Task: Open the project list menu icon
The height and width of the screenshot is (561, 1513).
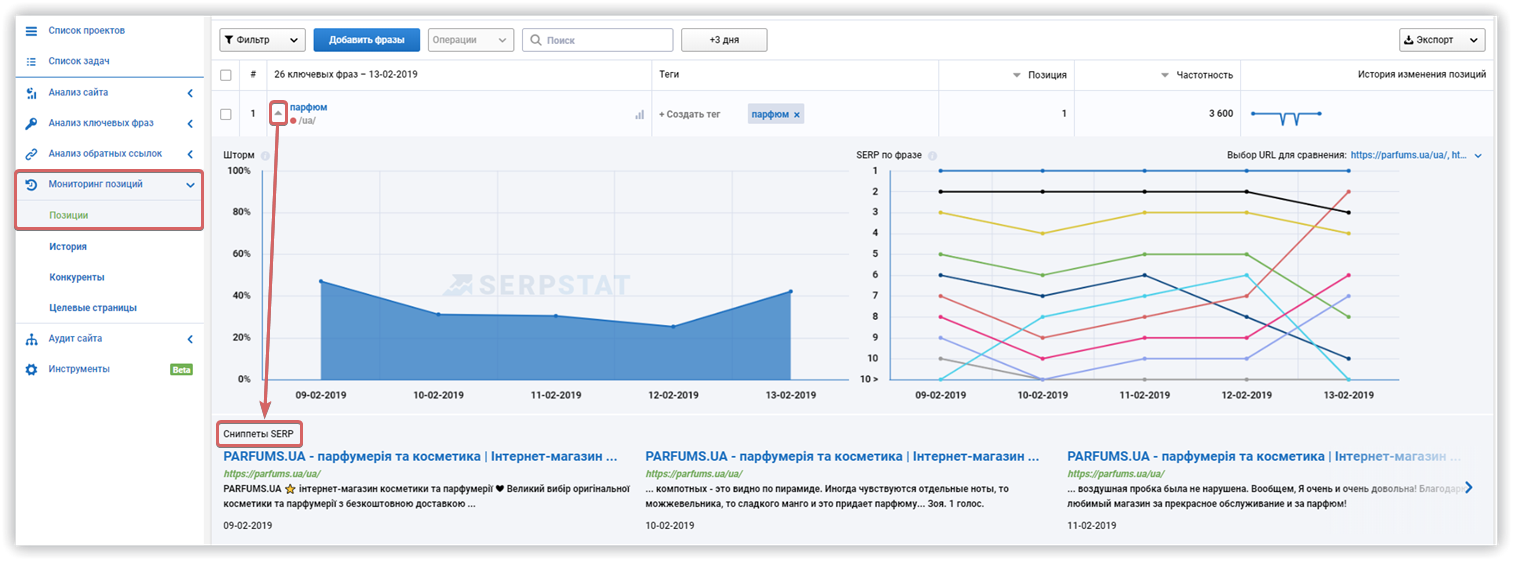Action: (31, 31)
